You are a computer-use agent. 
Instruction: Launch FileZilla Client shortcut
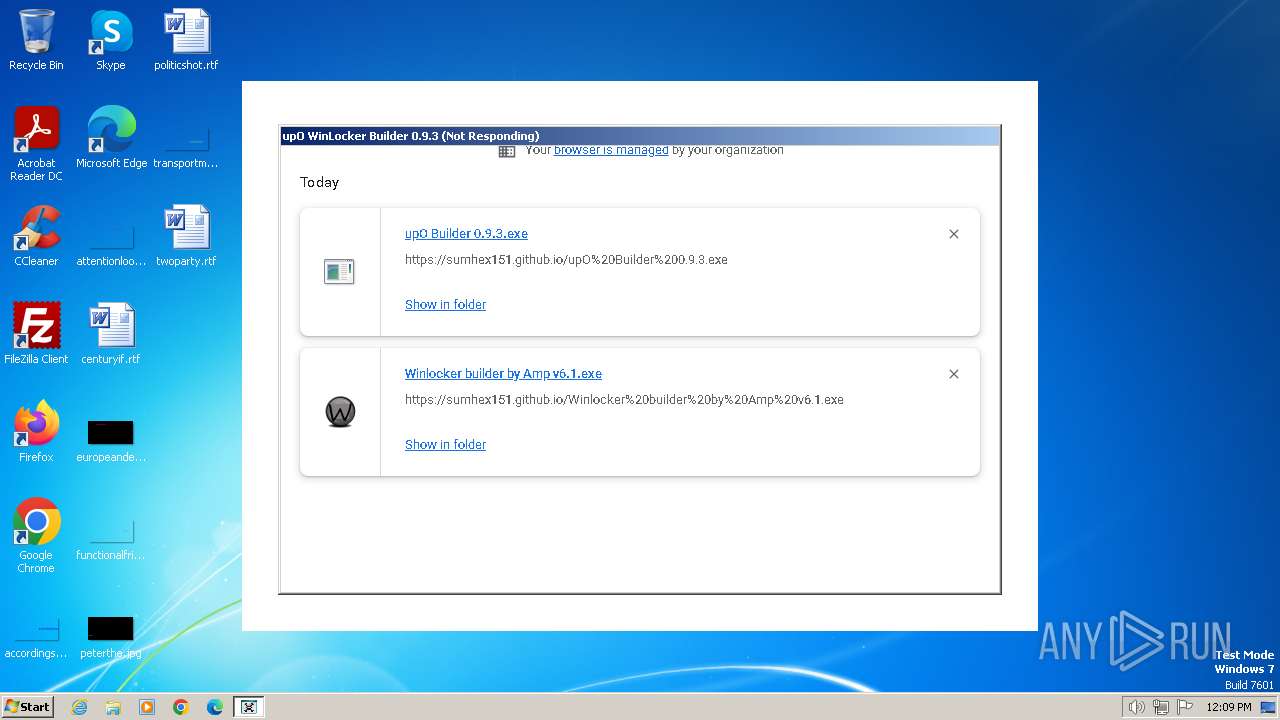tap(36, 334)
